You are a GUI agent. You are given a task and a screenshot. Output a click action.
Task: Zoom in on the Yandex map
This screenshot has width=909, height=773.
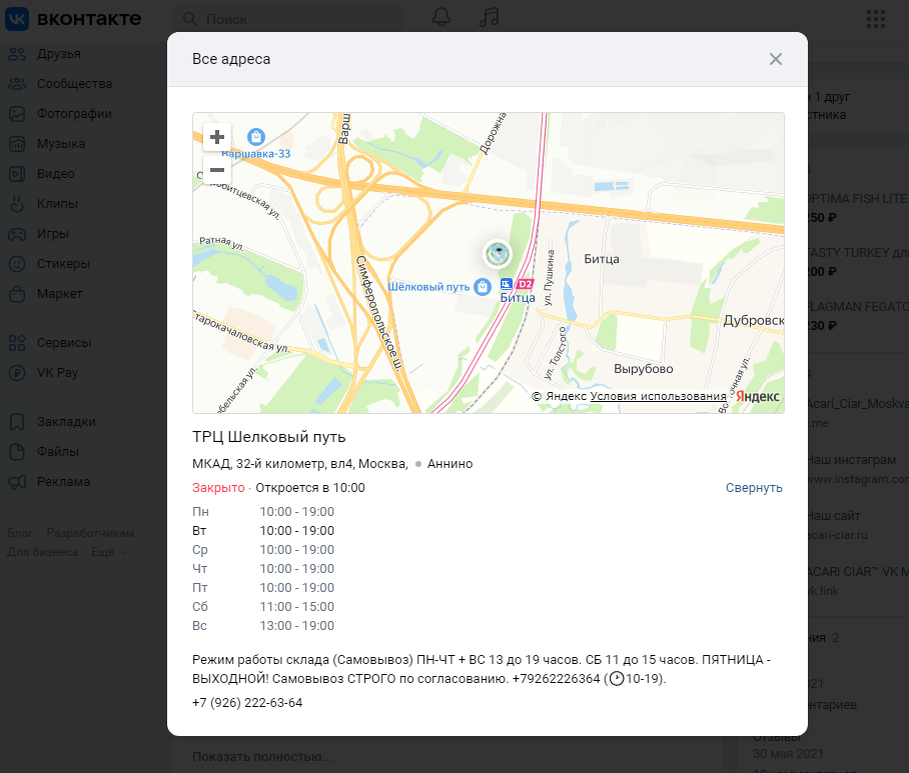pos(217,137)
